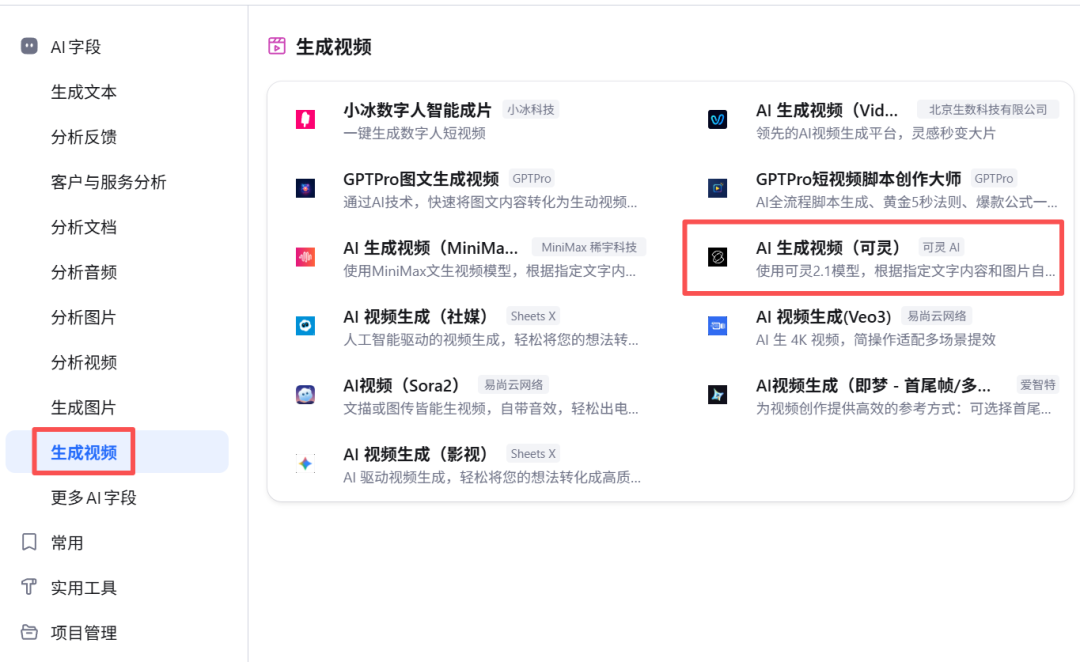Open the Vidu AI 生成视频 icon

point(717,118)
